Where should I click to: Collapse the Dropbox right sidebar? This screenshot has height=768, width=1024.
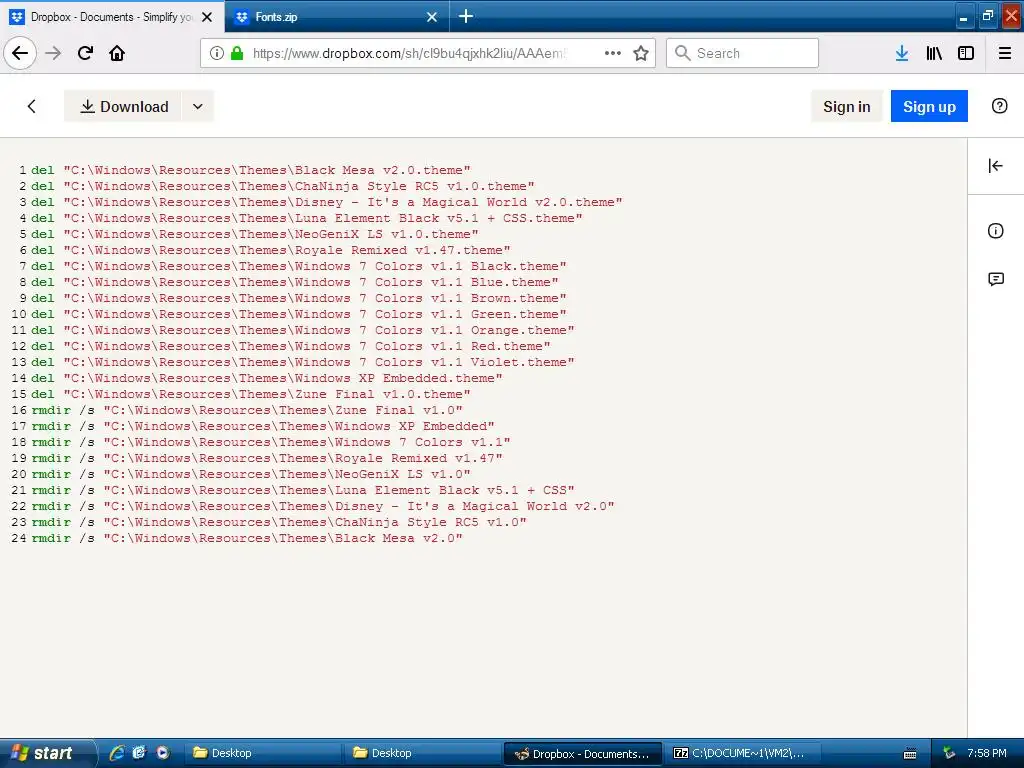(995, 165)
